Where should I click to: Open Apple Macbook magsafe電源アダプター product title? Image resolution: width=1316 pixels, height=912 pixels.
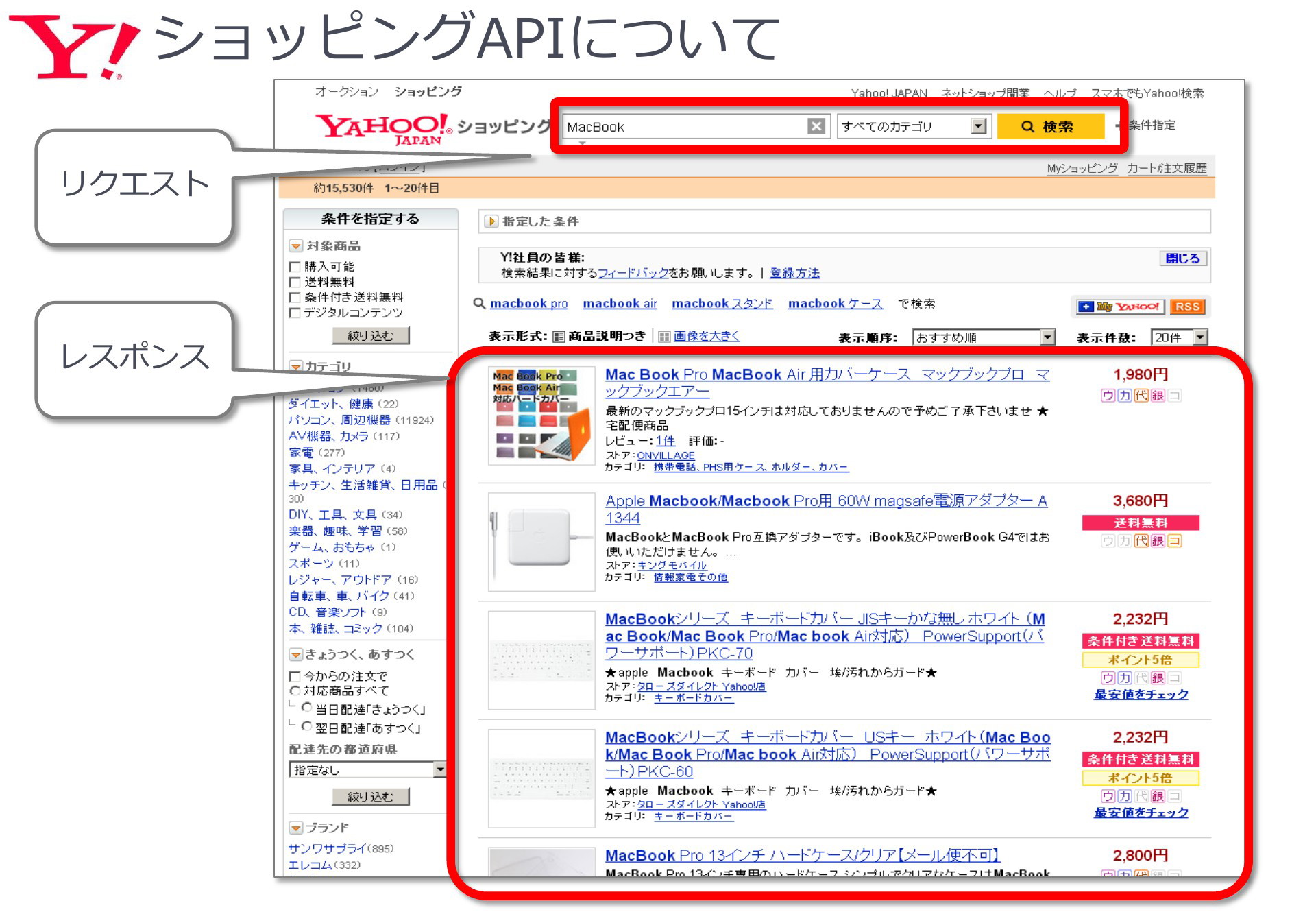click(x=826, y=509)
